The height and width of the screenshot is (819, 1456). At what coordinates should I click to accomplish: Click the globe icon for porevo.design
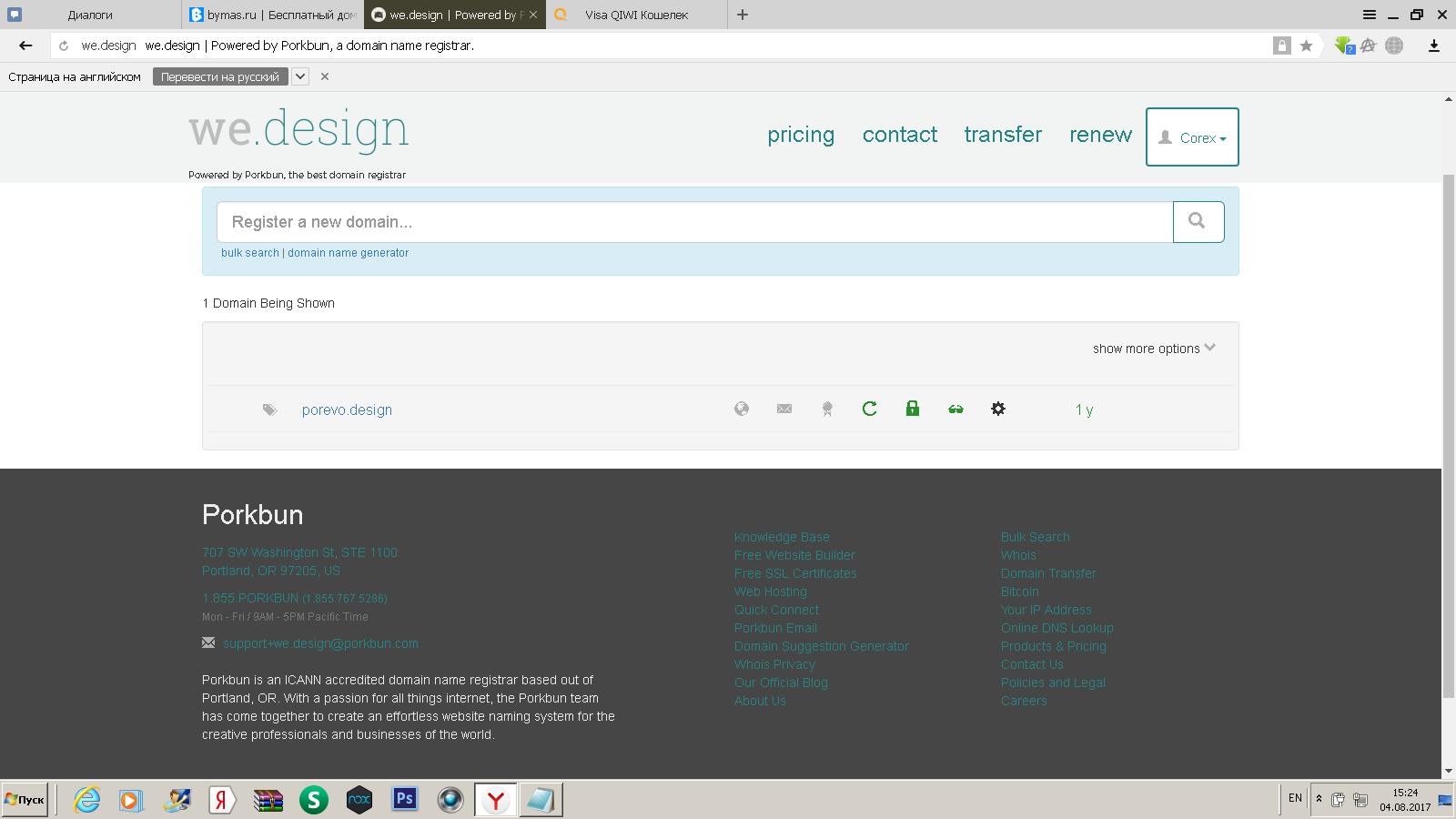point(742,409)
